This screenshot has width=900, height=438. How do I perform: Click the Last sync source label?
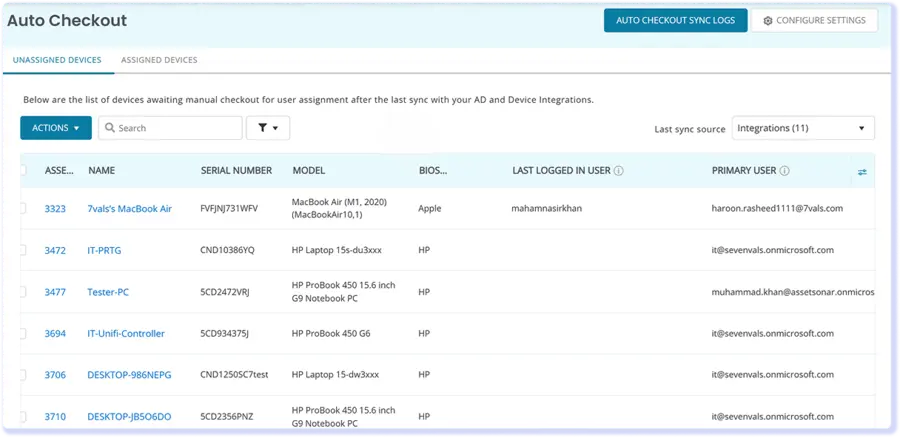pyautogui.click(x=690, y=129)
